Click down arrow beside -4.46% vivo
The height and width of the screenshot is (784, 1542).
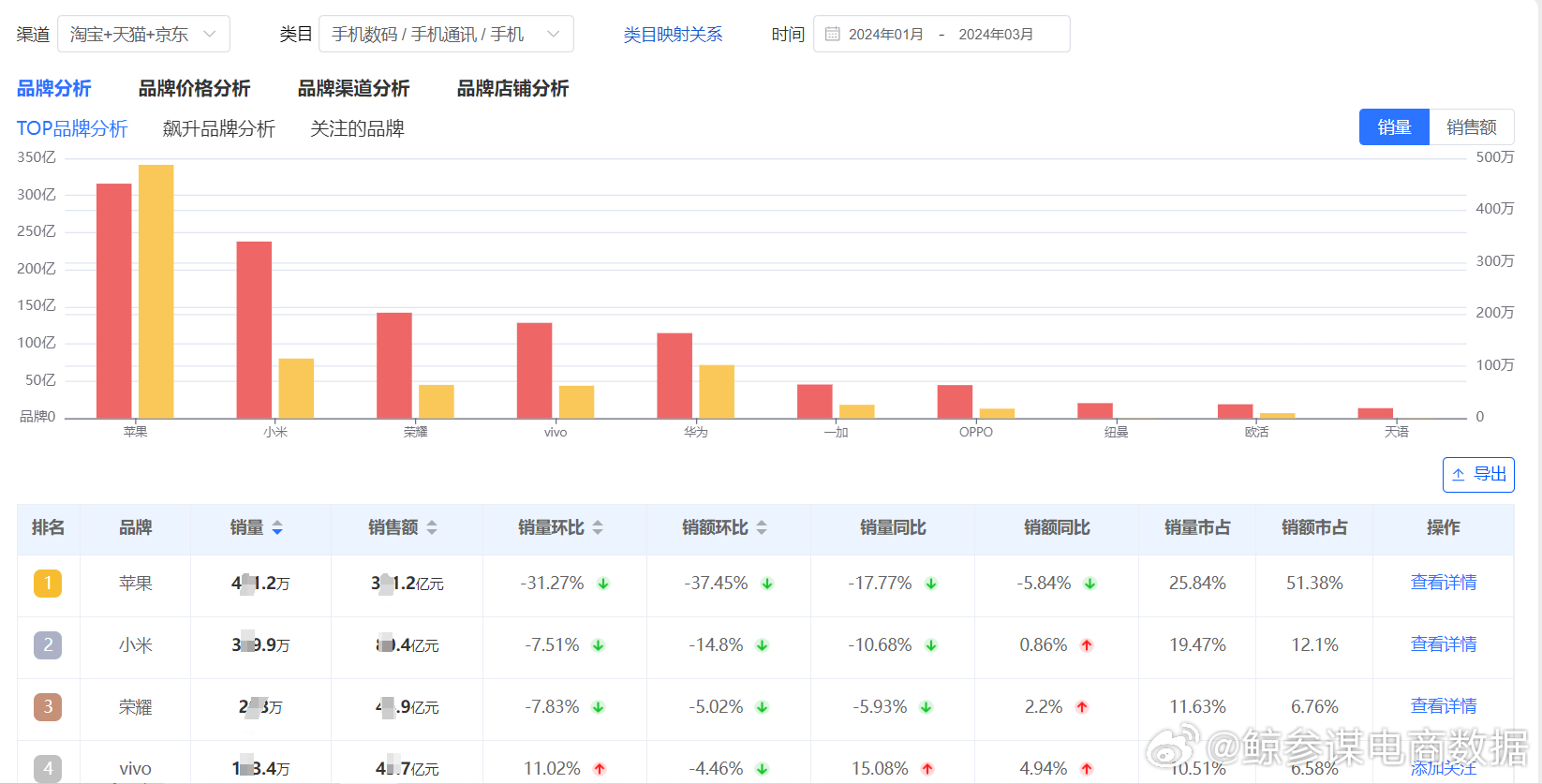(763, 769)
